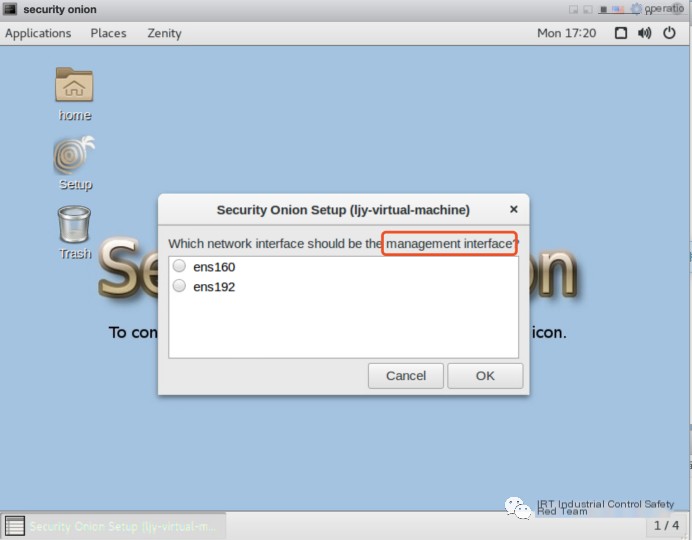Open the Applications menu
The width and height of the screenshot is (692, 540).
tap(38, 33)
